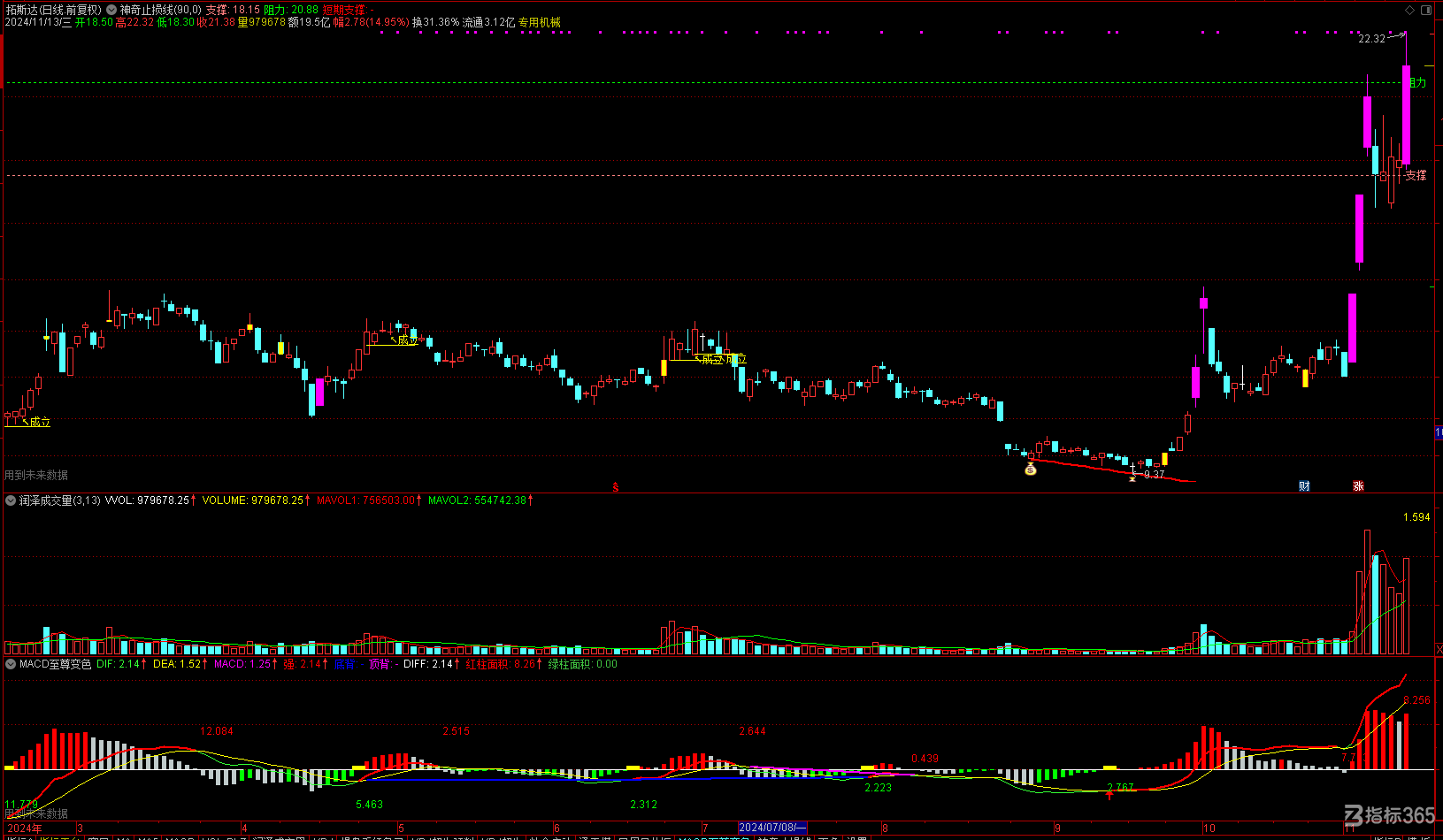Collapse the MACD至尊变色 indicator arrow icon
The width and height of the screenshot is (1443, 840).
tap(11, 664)
